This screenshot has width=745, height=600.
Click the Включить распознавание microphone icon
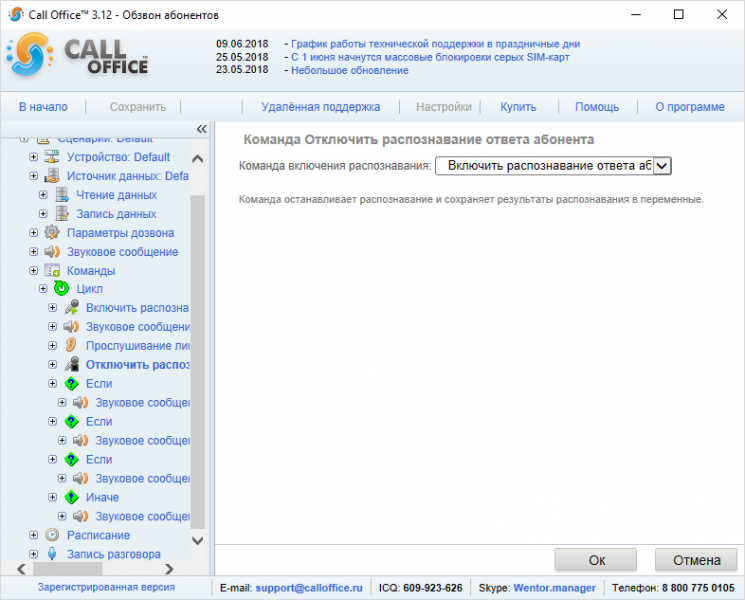71,307
